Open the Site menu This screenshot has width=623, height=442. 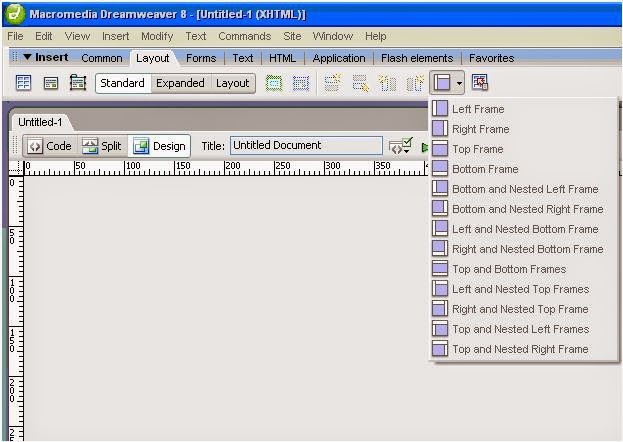click(x=292, y=36)
